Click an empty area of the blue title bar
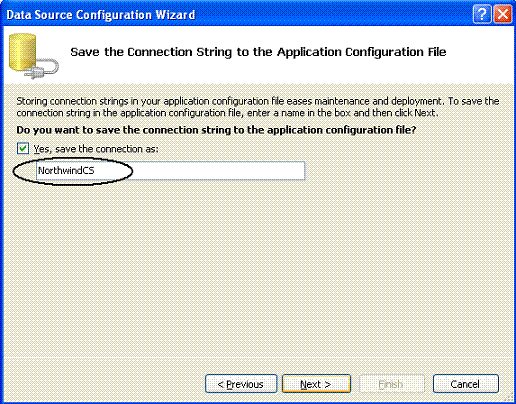The image size is (516, 404). [333, 14]
